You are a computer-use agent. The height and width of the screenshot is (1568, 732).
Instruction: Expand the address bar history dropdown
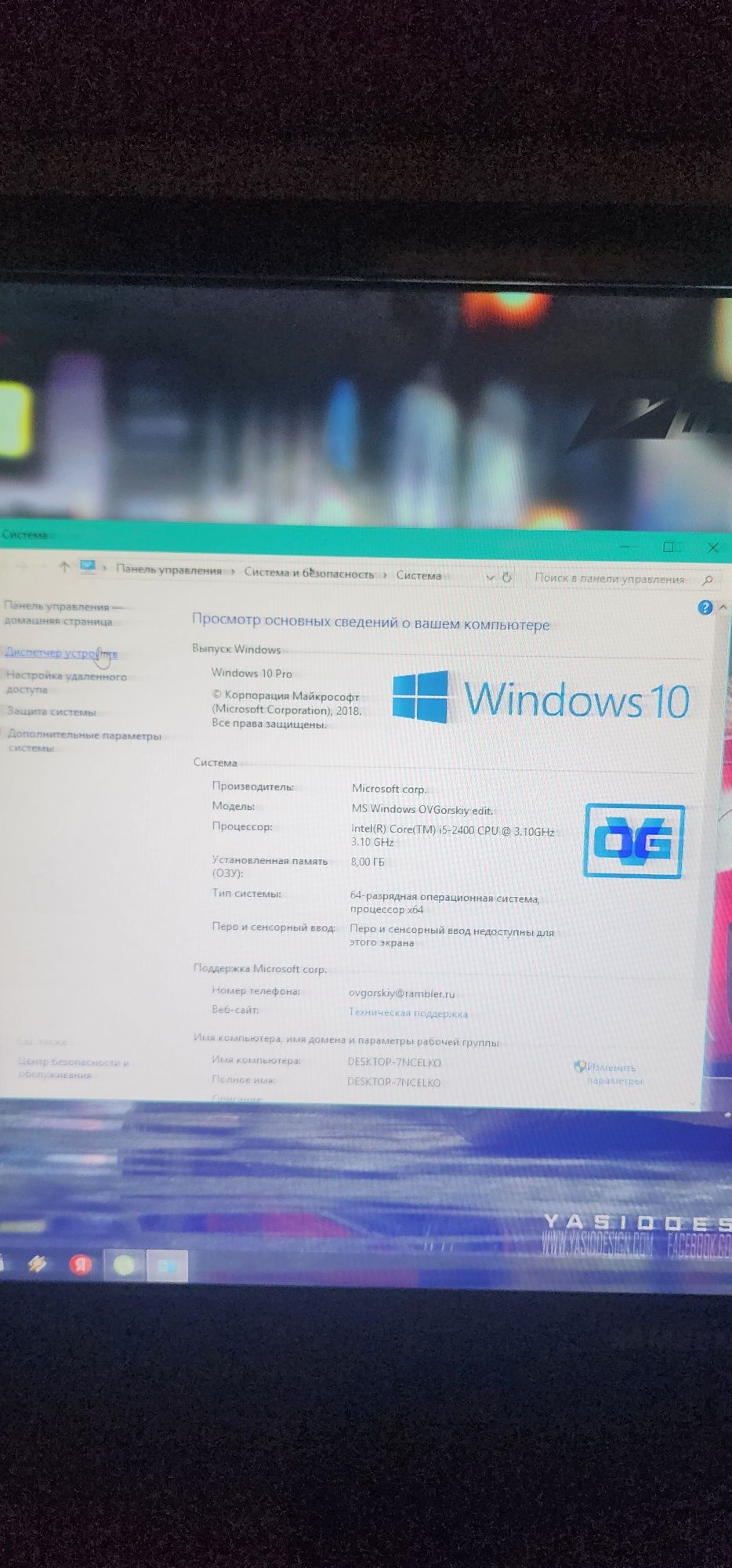[490, 578]
